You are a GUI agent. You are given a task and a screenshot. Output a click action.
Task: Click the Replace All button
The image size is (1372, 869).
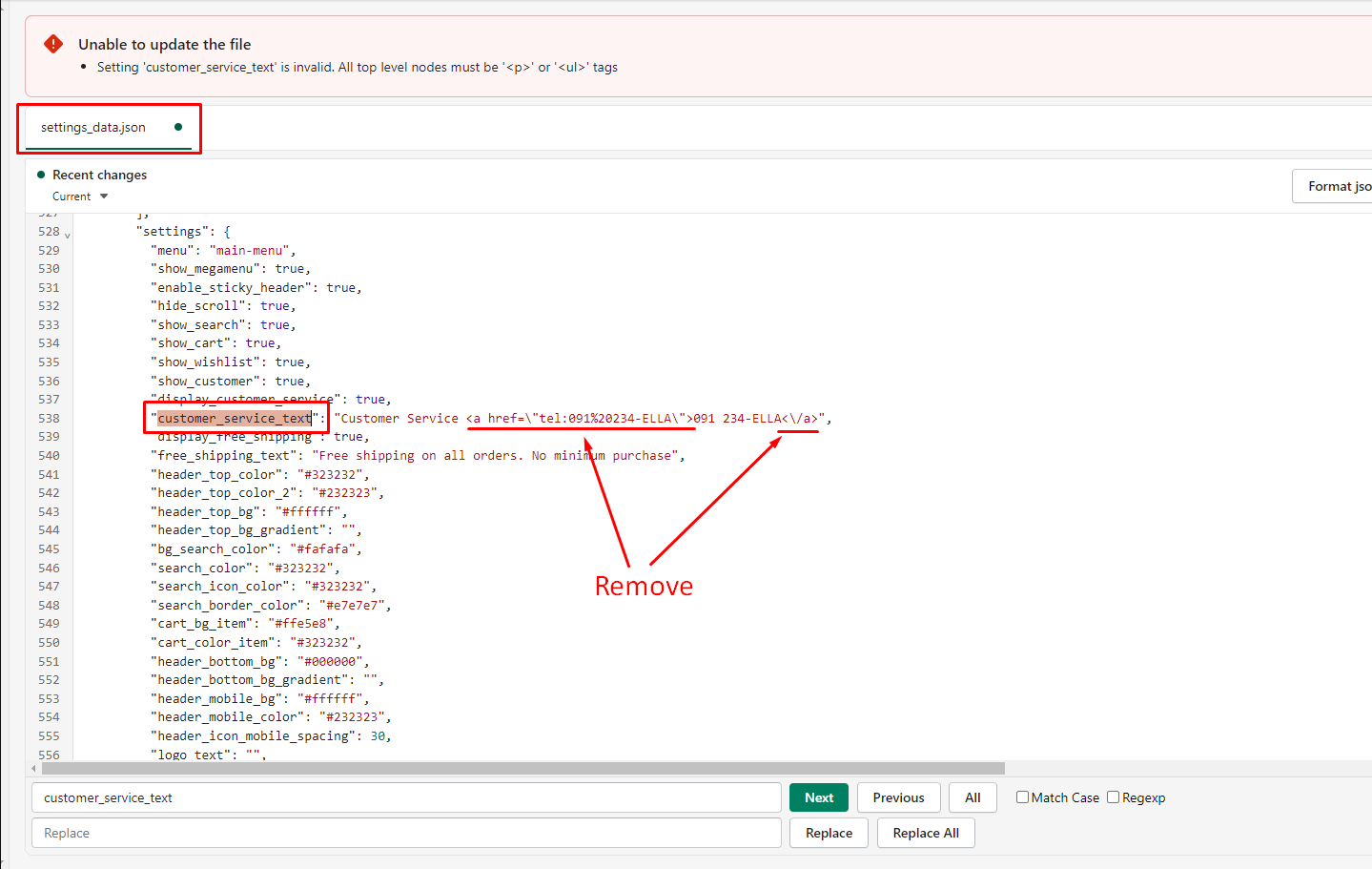pyautogui.click(x=926, y=833)
